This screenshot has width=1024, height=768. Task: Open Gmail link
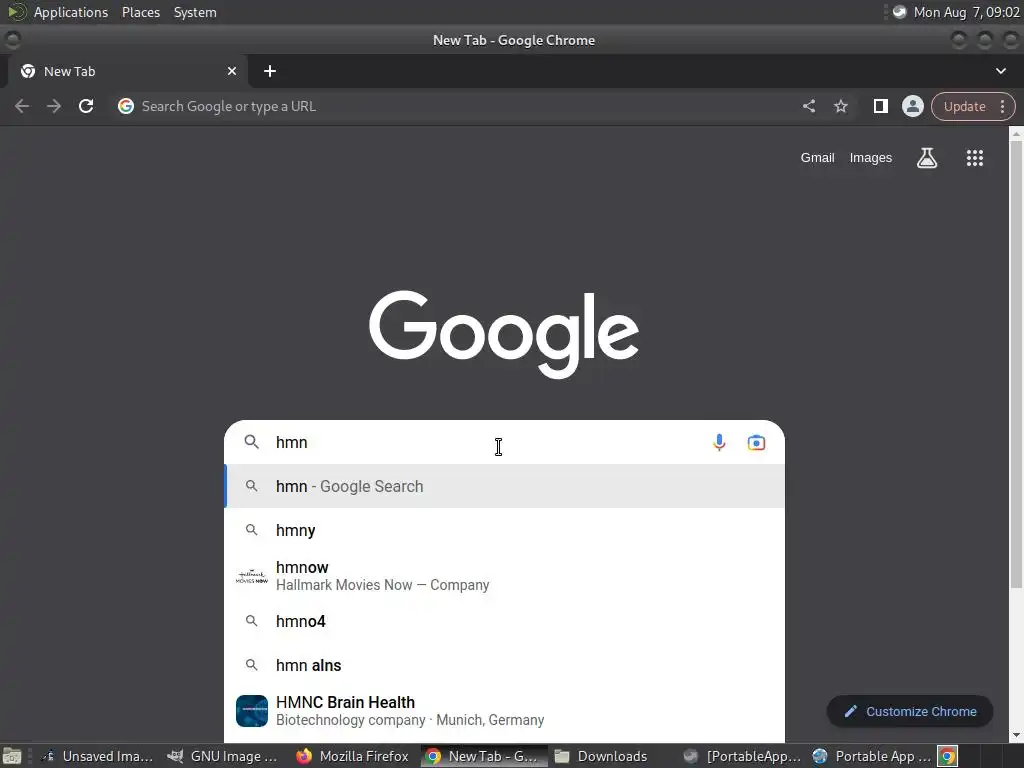tap(817, 157)
